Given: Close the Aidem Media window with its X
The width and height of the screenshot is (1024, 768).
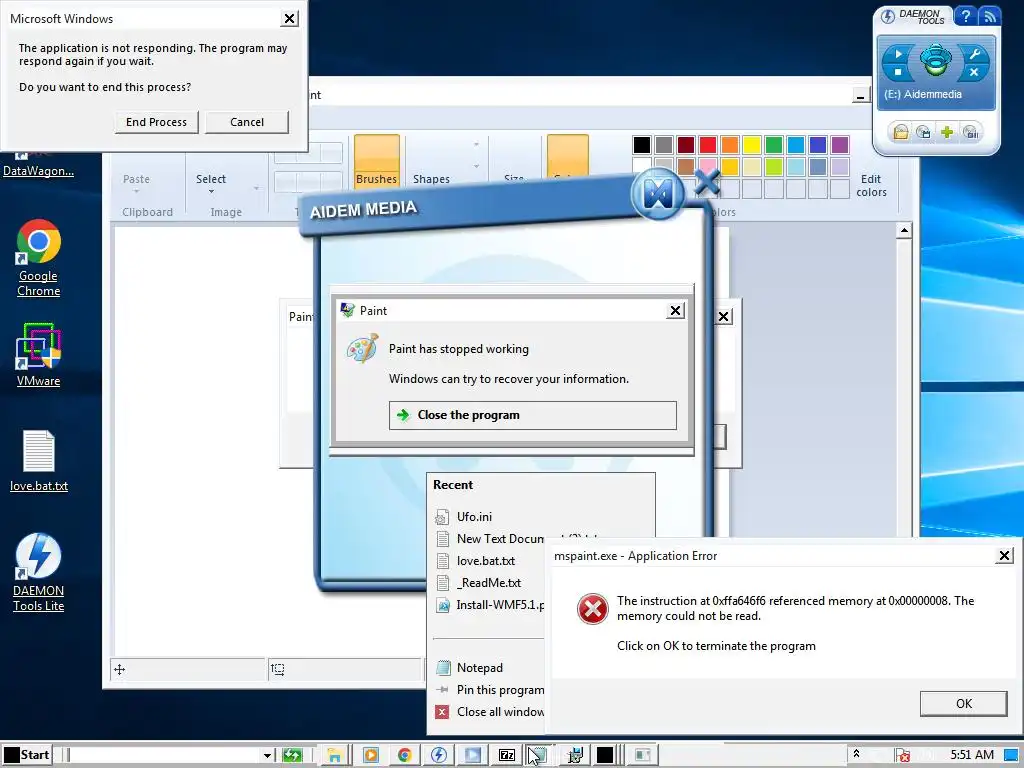Looking at the screenshot, I should pyautogui.click(x=707, y=183).
